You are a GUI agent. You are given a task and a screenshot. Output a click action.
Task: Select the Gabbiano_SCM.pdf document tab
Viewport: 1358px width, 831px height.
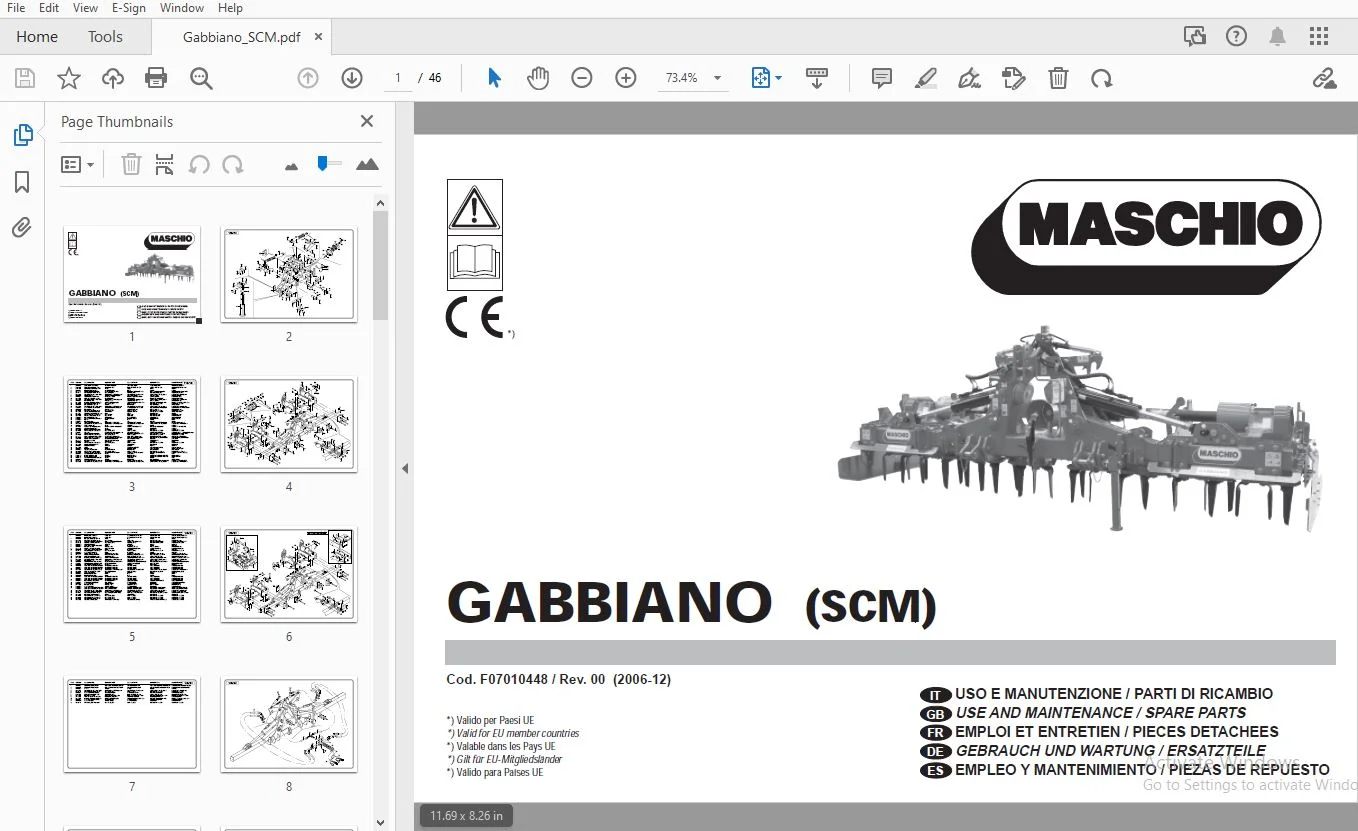241,37
